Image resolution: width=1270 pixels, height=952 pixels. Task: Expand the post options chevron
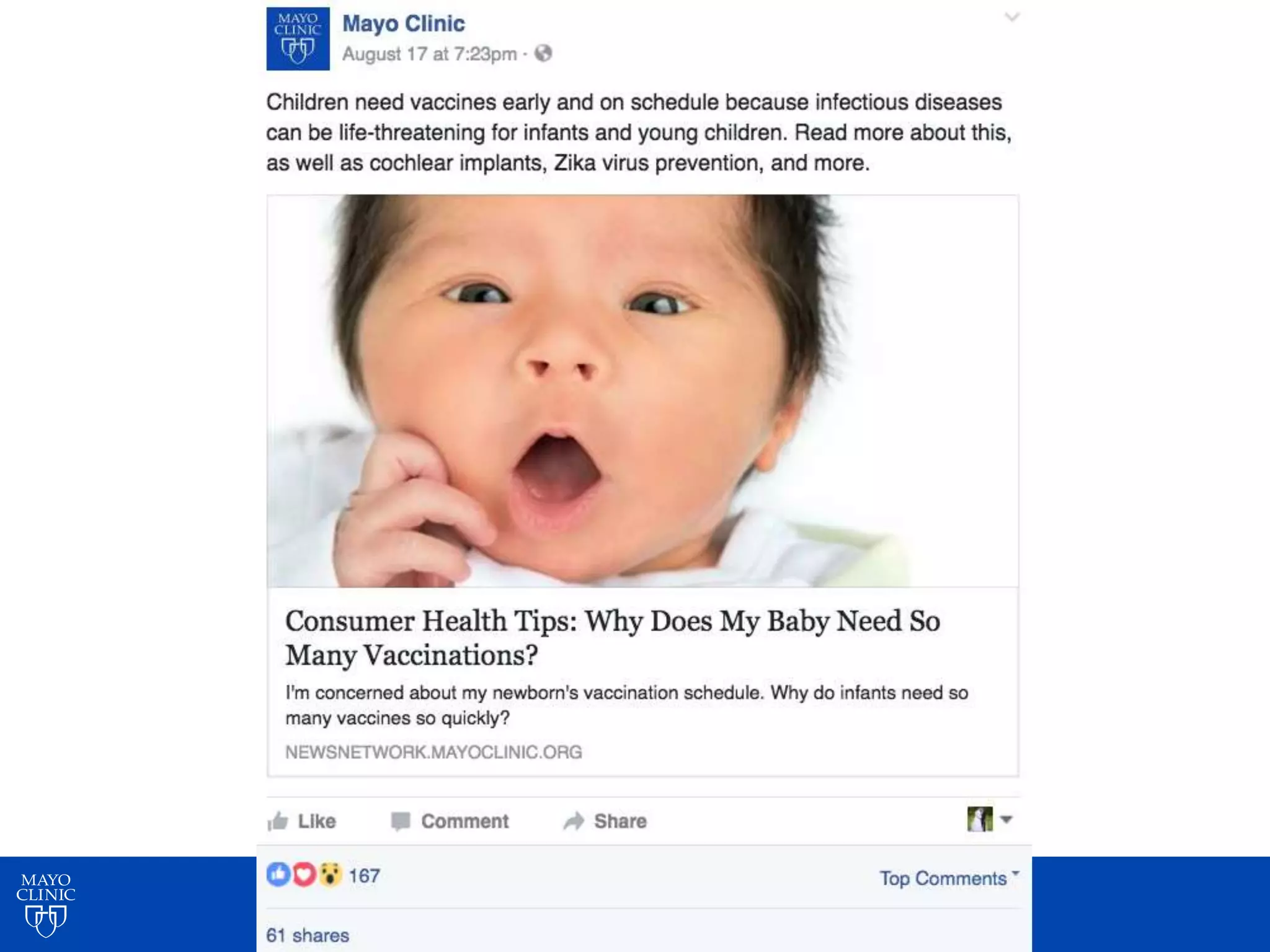click(1011, 17)
